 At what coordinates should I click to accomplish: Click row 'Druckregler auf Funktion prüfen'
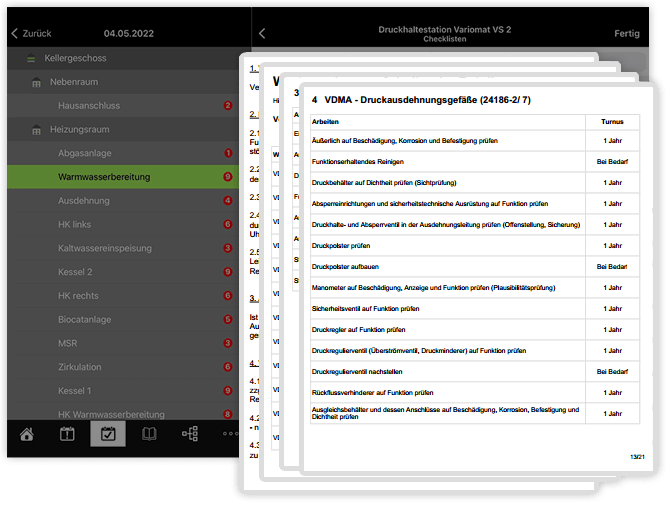pyautogui.click(x=475, y=330)
